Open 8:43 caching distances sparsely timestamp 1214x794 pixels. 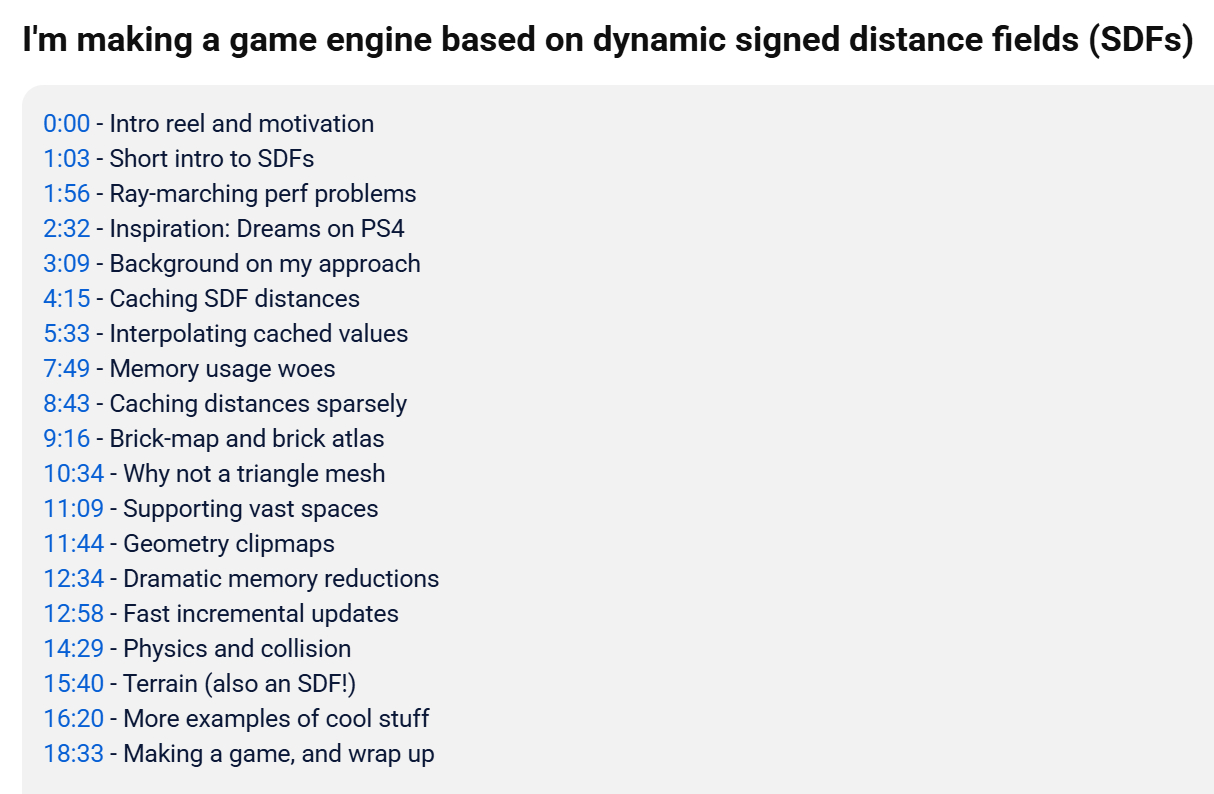pyautogui.click(x=66, y=404)
